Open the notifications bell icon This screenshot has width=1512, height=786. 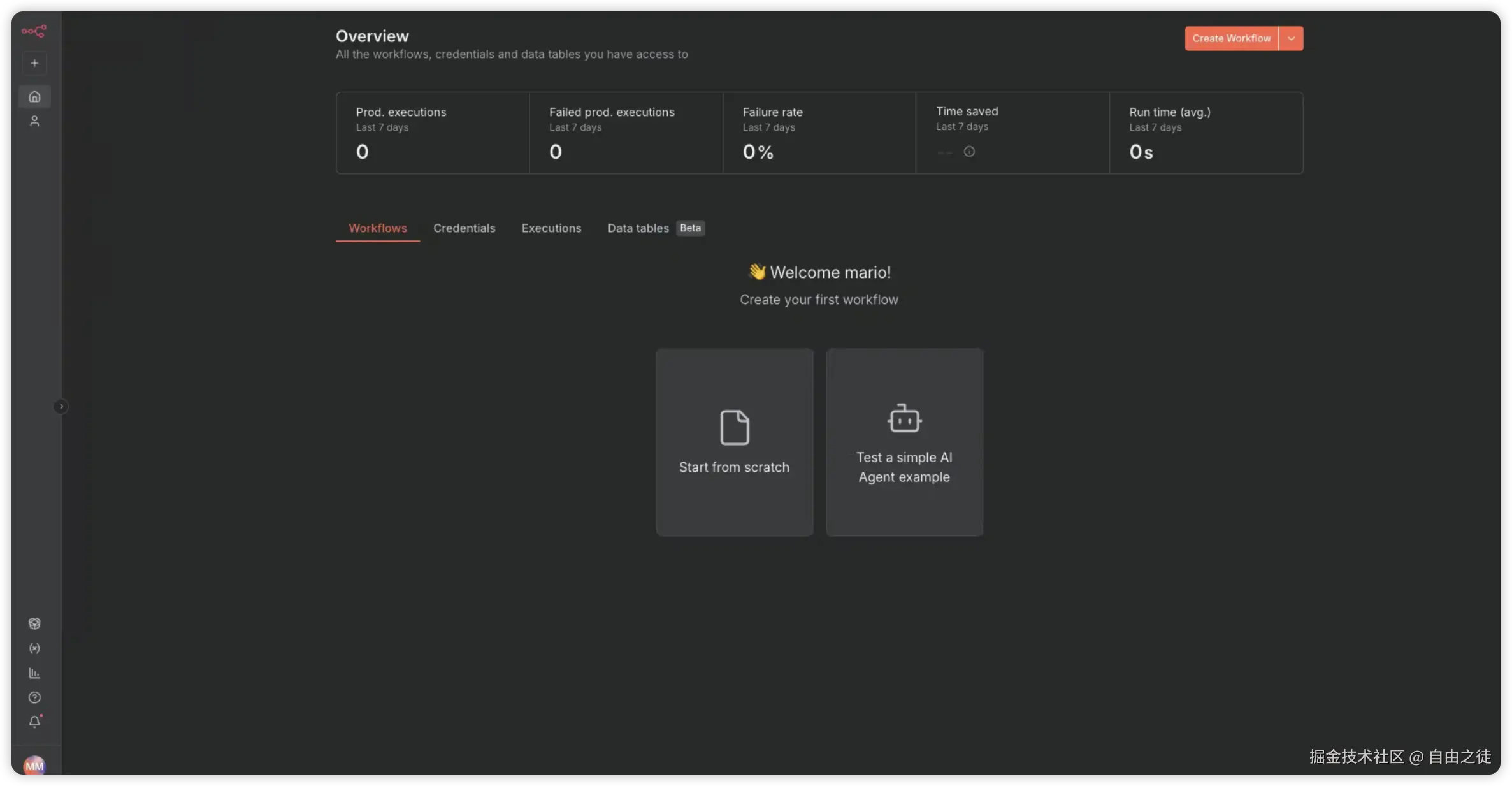click(x=34, y=722)
